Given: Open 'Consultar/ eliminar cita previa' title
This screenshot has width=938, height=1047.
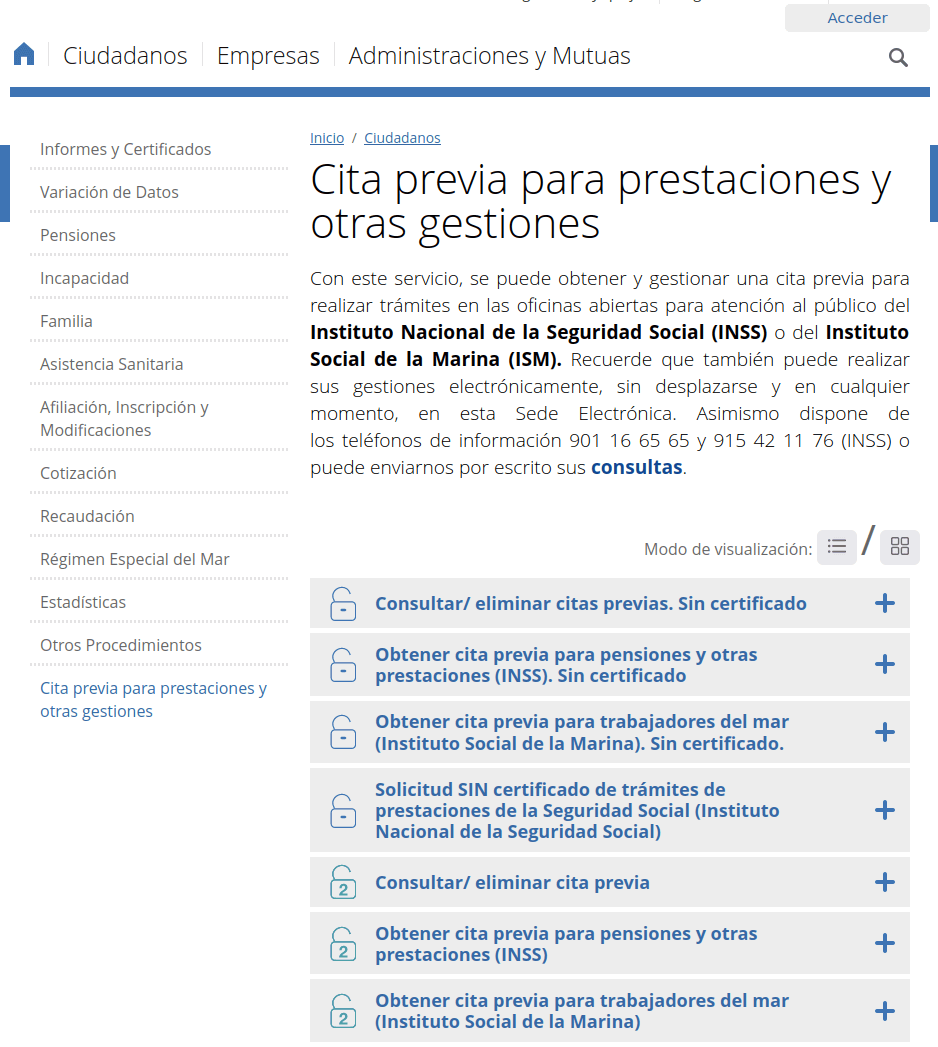Looking at the screenshot, I should 512,883.
